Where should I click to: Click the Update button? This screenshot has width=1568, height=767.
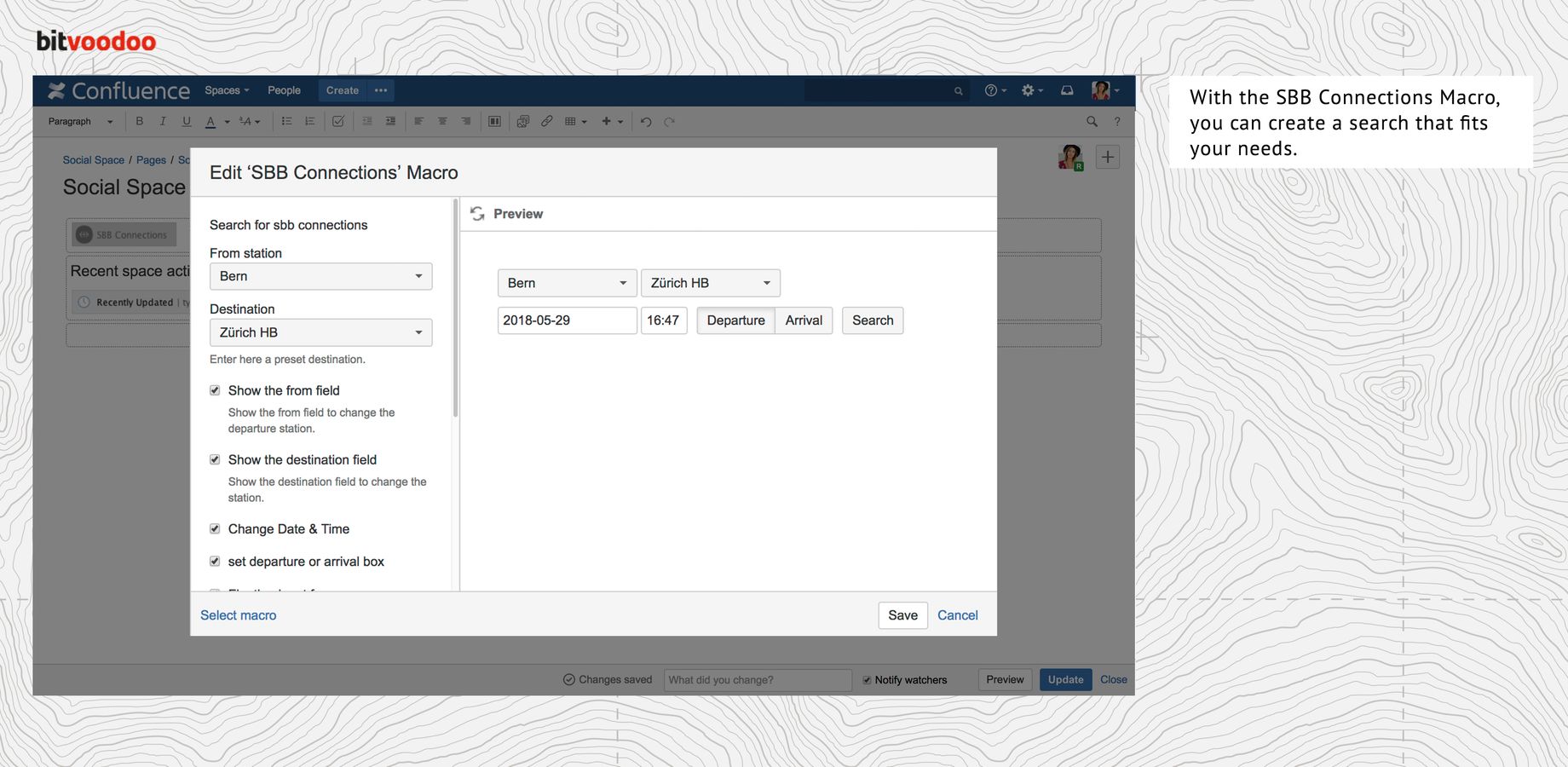(1065, 680)
